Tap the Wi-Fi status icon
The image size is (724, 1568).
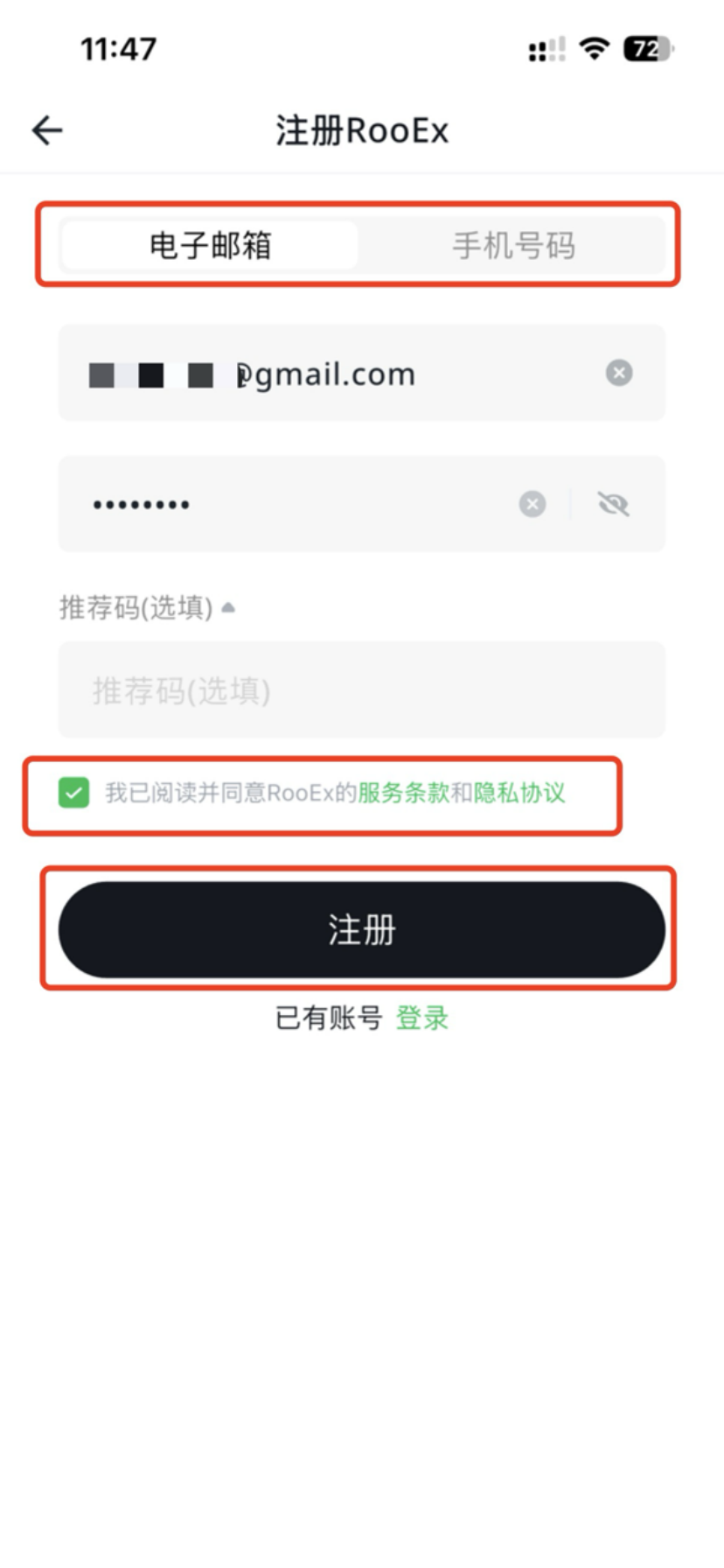[595, 48]
